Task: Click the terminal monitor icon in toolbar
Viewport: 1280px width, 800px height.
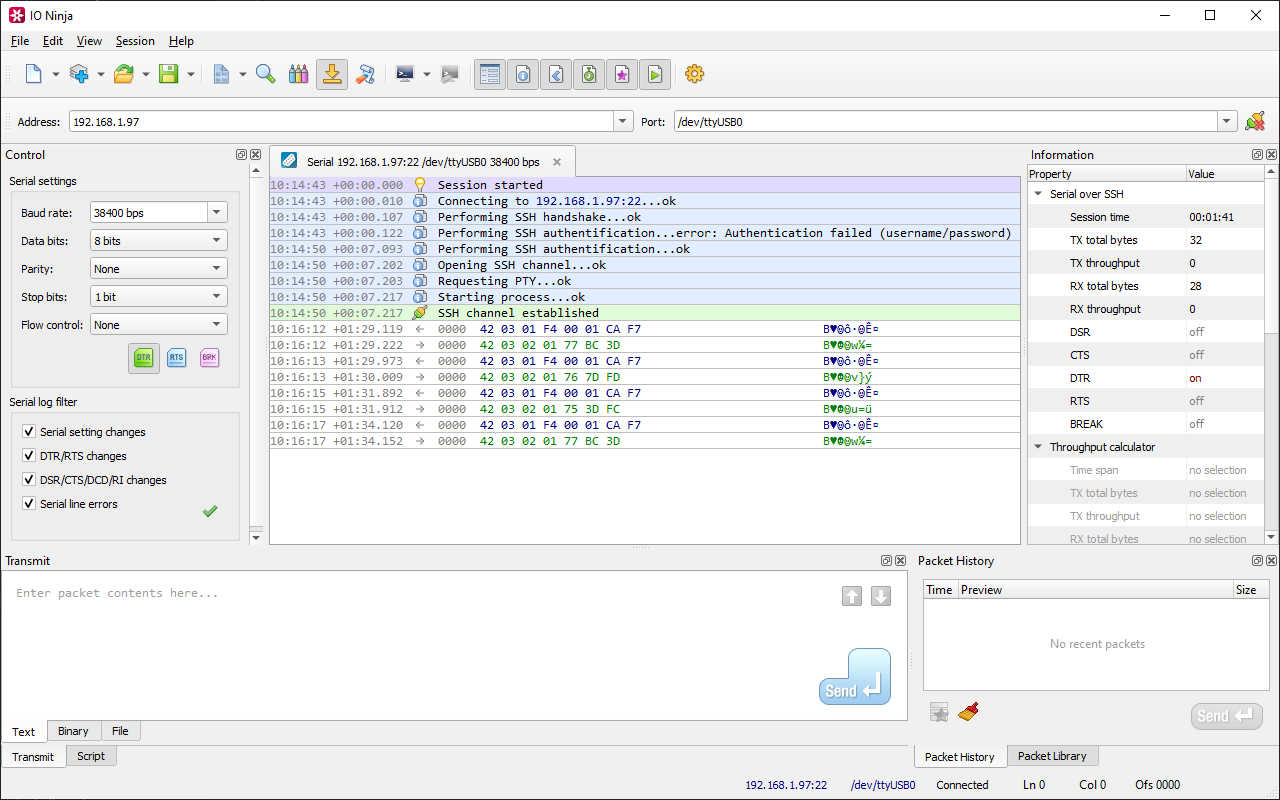Action: pos(405,74)
